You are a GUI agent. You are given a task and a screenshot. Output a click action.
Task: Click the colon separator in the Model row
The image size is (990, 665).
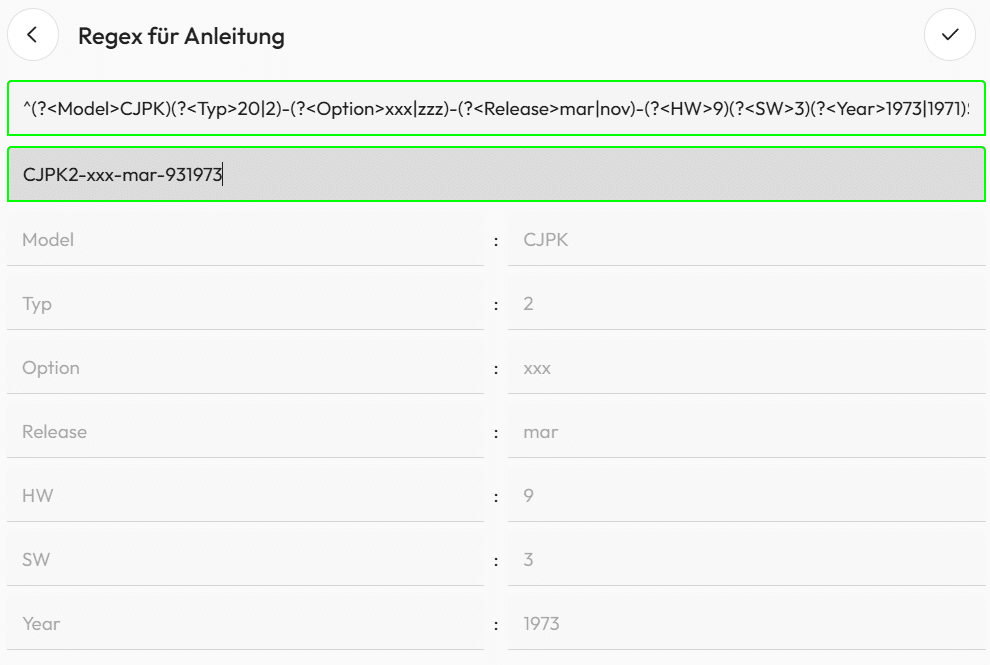tap(496, 241)
